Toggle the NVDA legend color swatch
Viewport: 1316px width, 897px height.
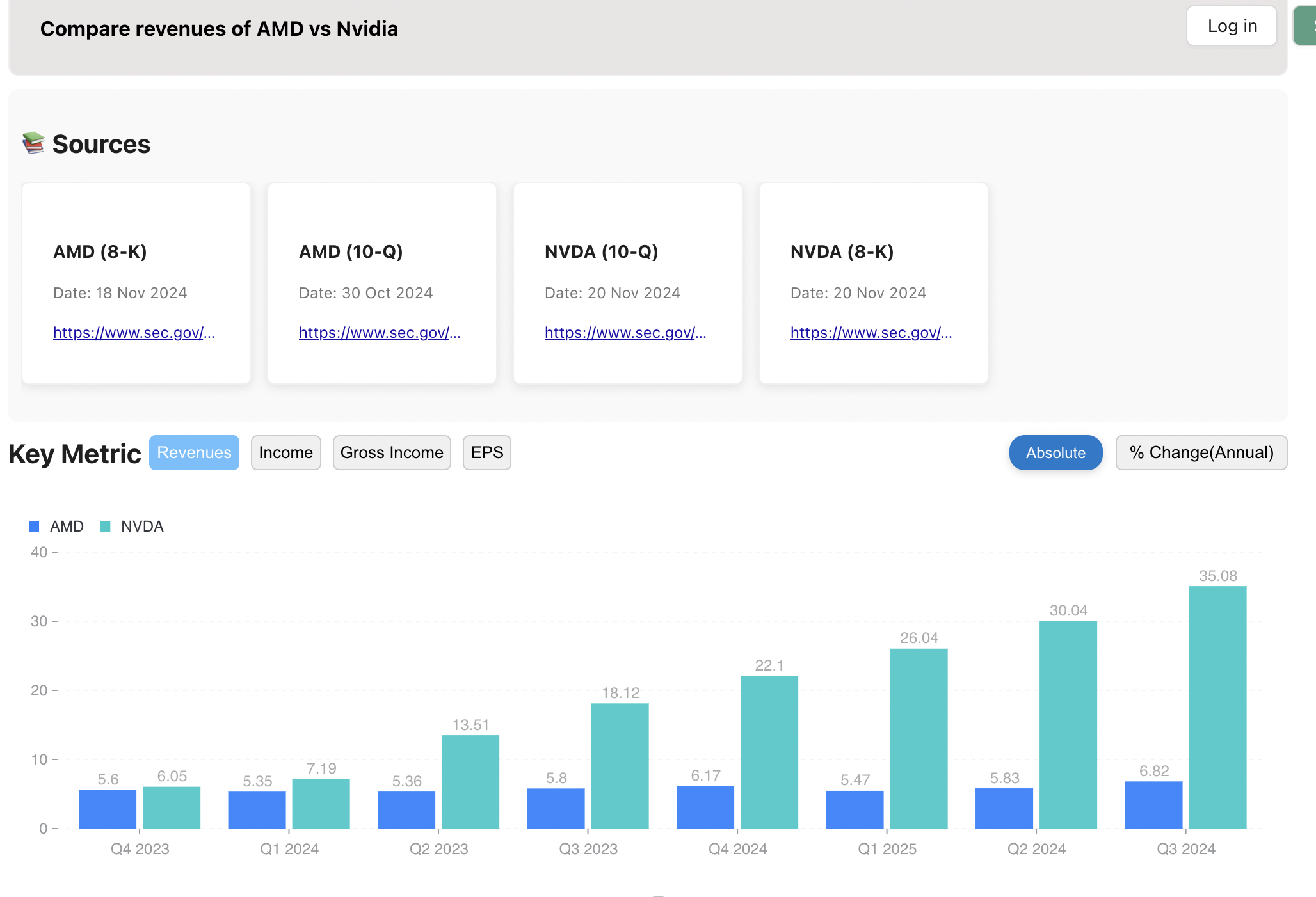[x=106, y=527]
